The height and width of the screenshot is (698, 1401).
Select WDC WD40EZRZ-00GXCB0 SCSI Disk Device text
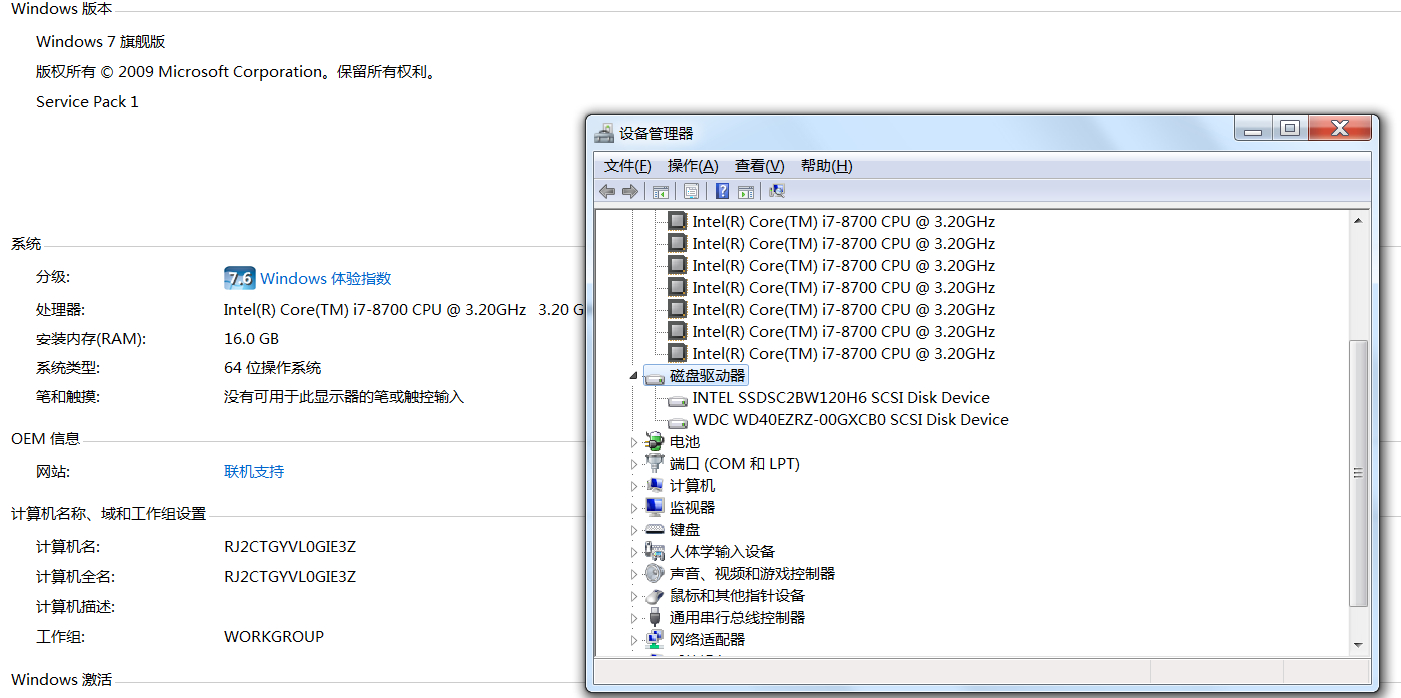point(851,420)
